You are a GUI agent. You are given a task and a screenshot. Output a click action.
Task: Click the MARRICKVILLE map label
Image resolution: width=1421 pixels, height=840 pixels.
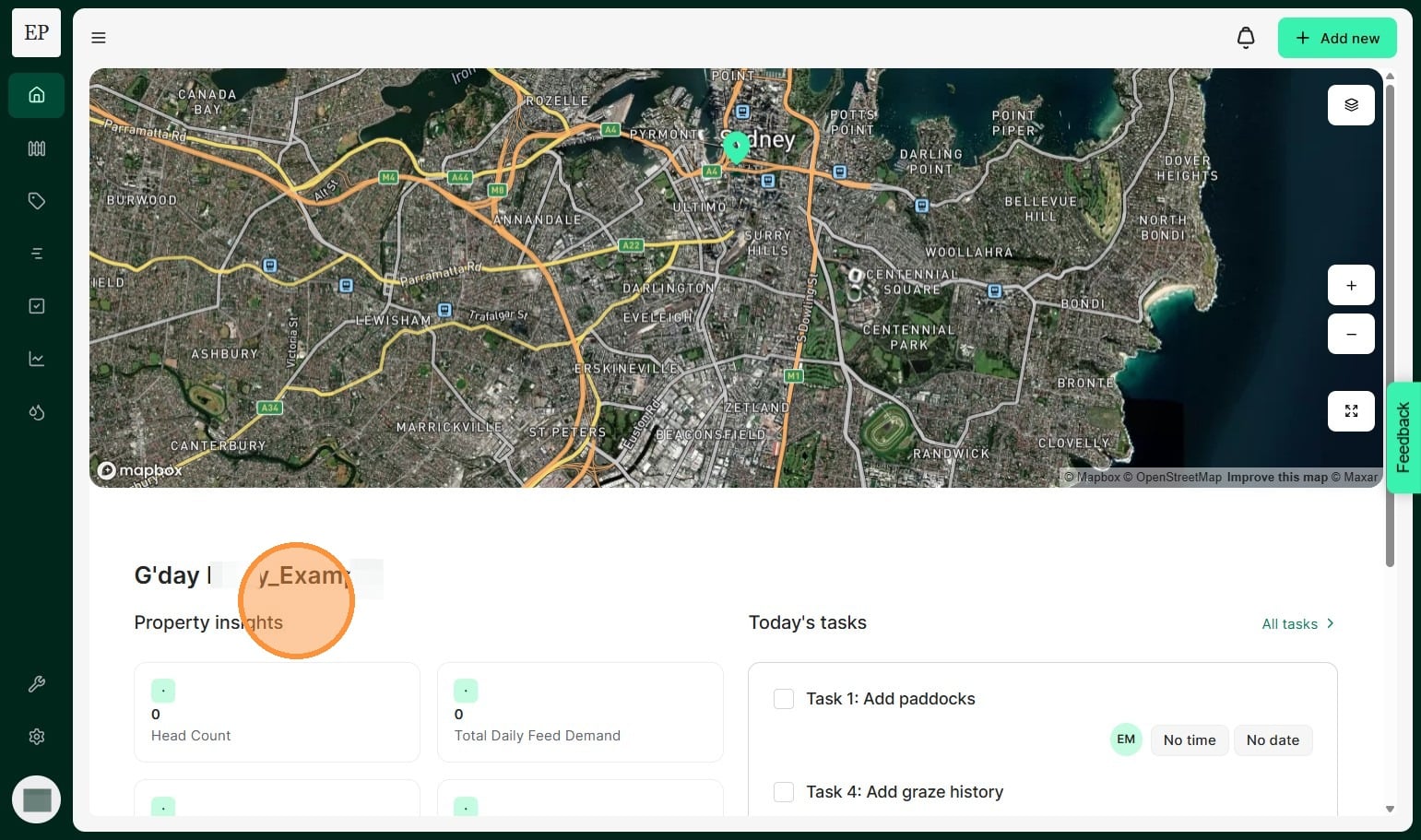[x=449, y=428]
